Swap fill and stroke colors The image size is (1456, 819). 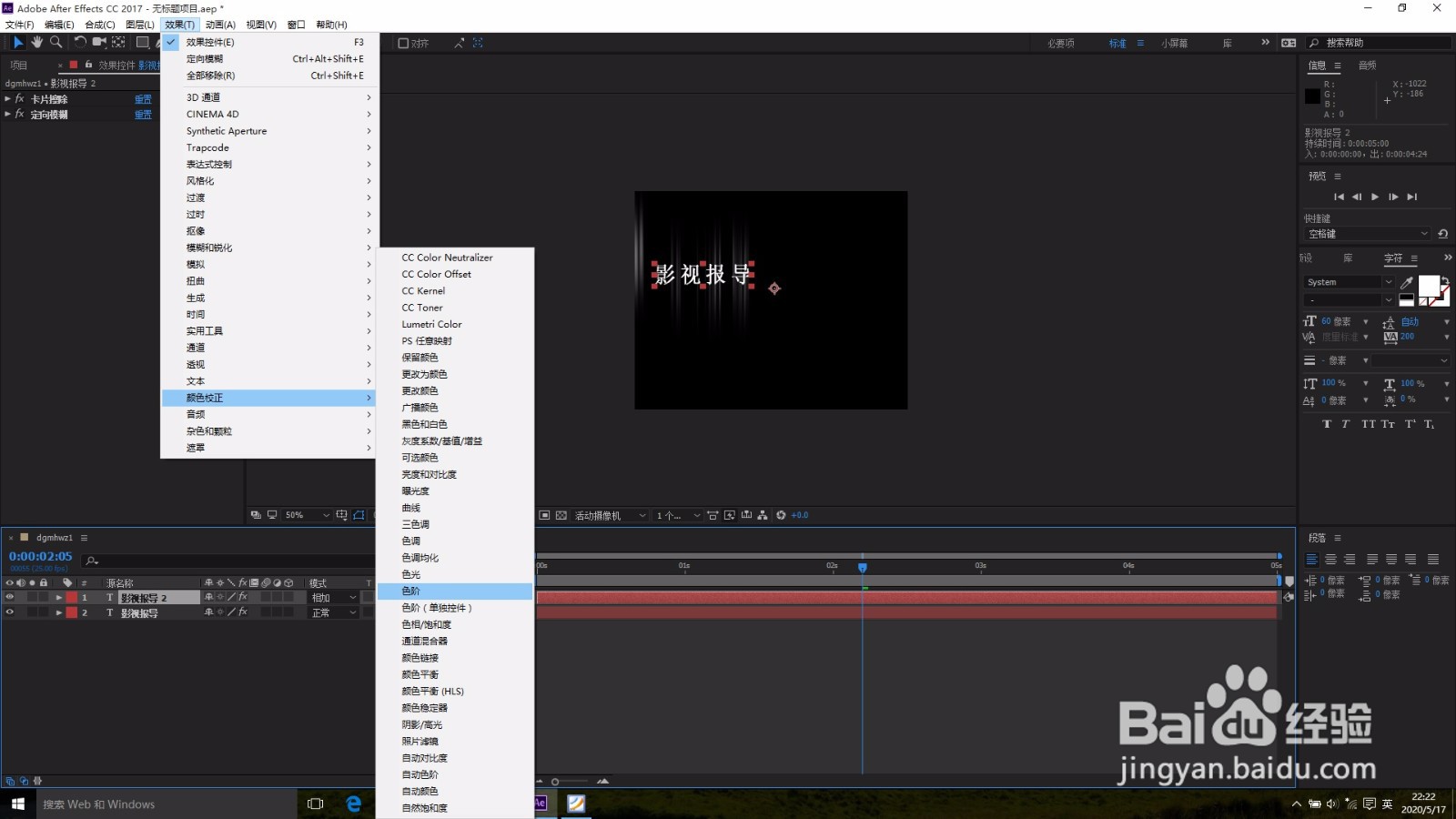tap(1445, 280)
